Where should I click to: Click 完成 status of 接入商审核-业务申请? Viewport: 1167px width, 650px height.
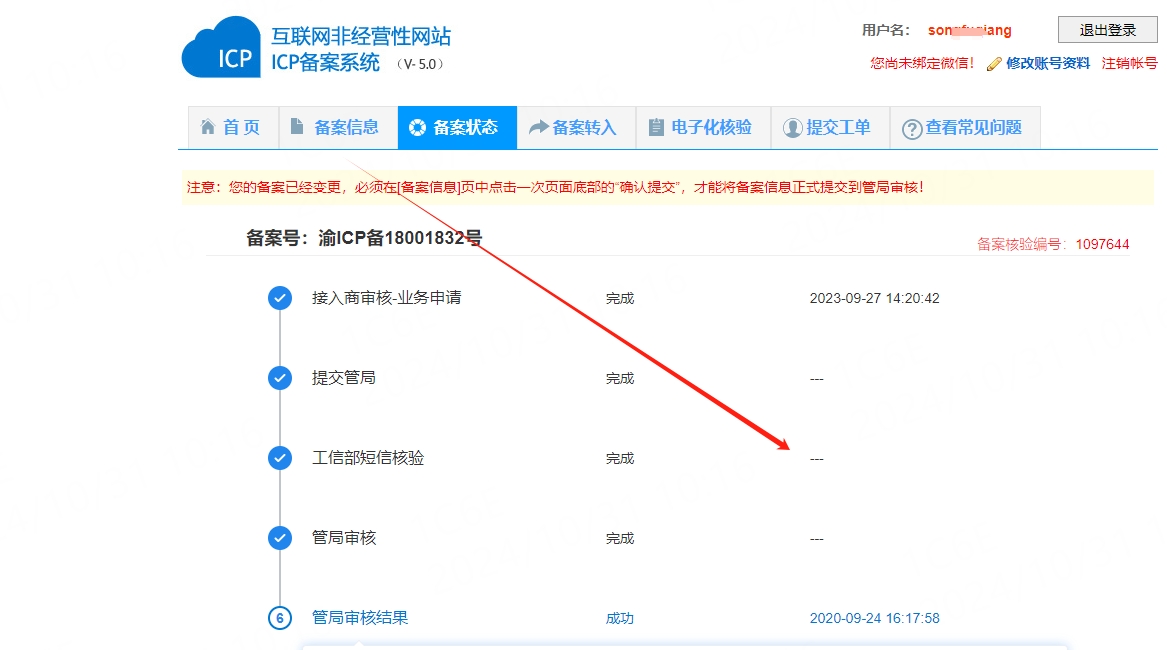(619, 298)
